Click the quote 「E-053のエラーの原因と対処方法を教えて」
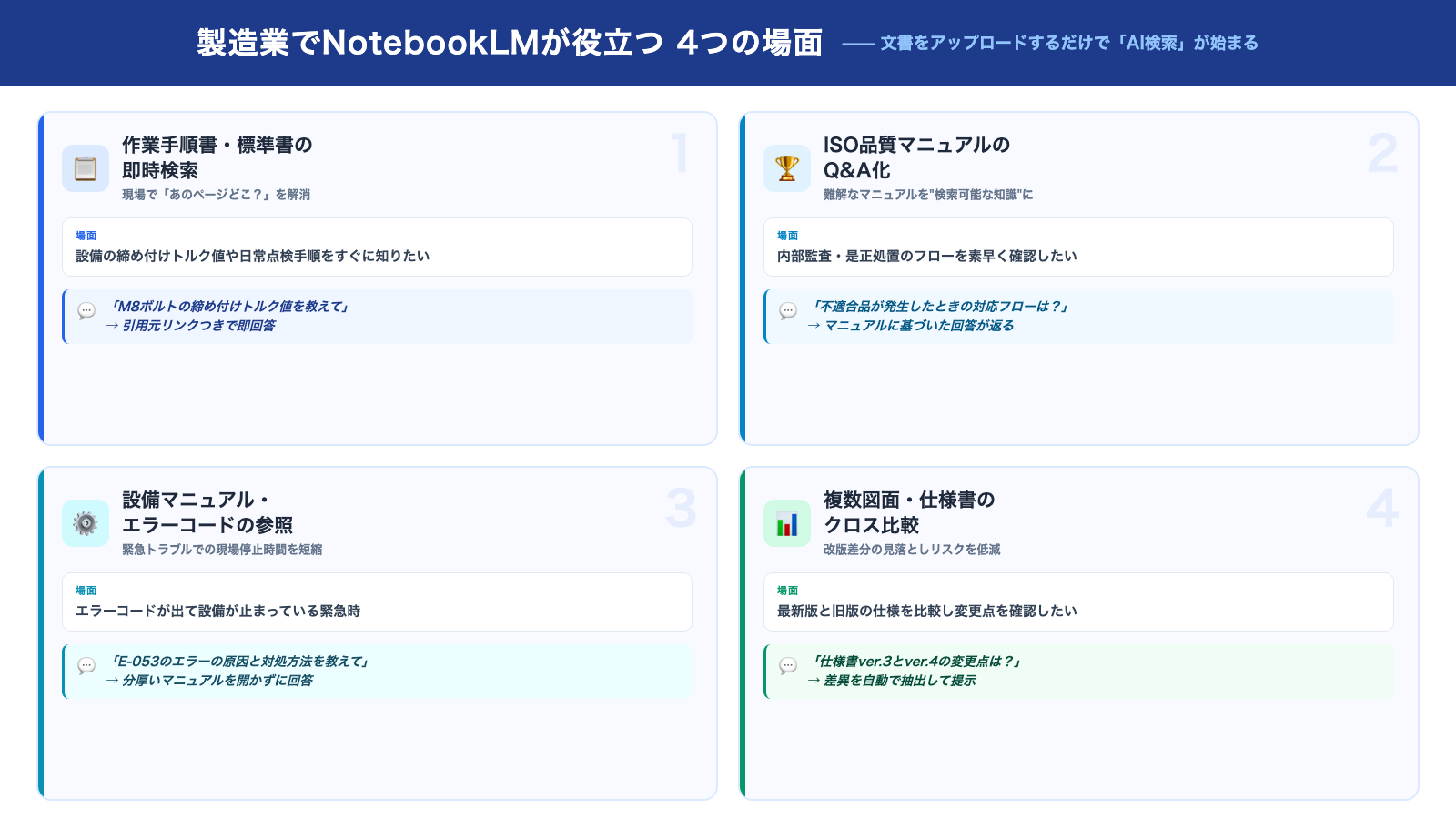 coord(238,662)
